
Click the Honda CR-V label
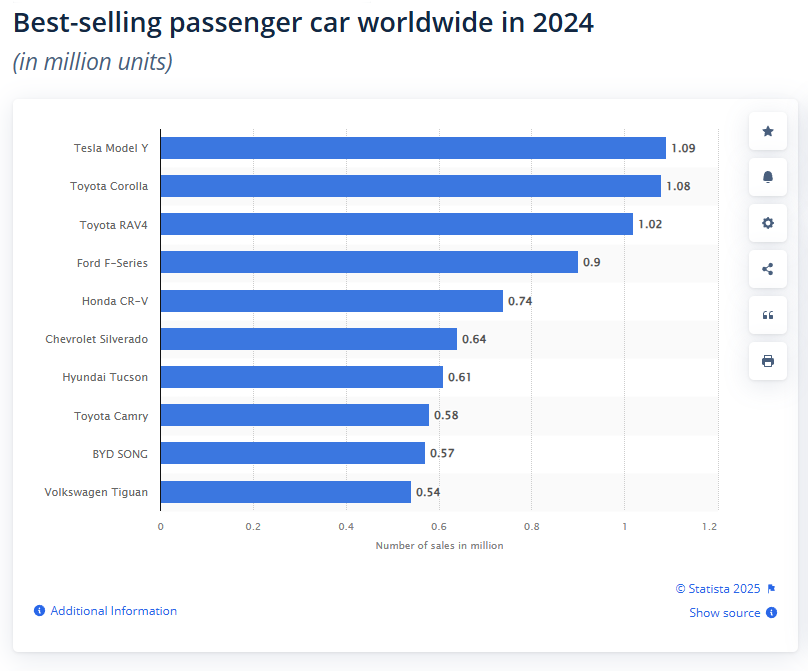115,301
